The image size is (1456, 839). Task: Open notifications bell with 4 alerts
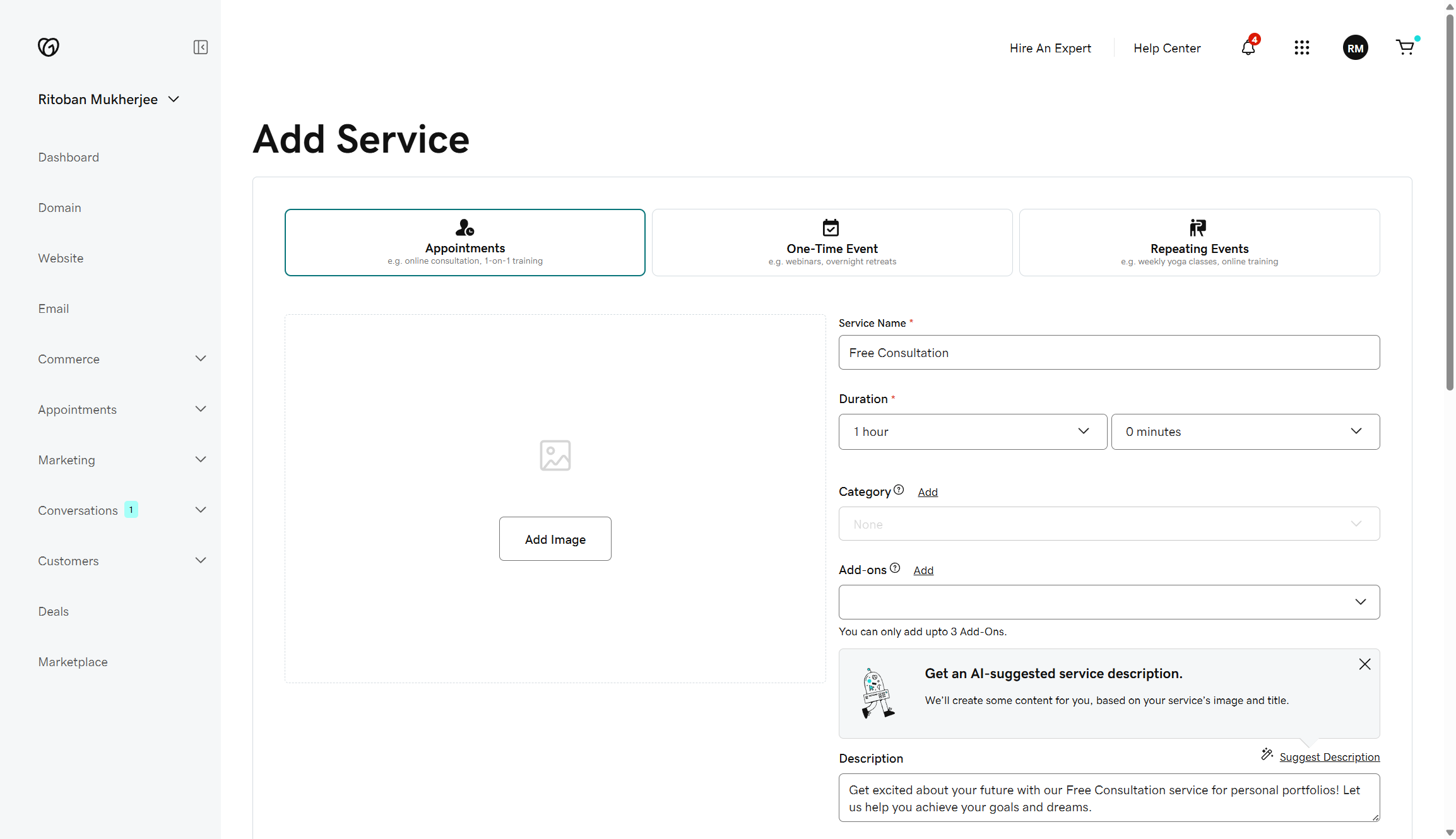pyautogui.click(x=1248, y=47)
